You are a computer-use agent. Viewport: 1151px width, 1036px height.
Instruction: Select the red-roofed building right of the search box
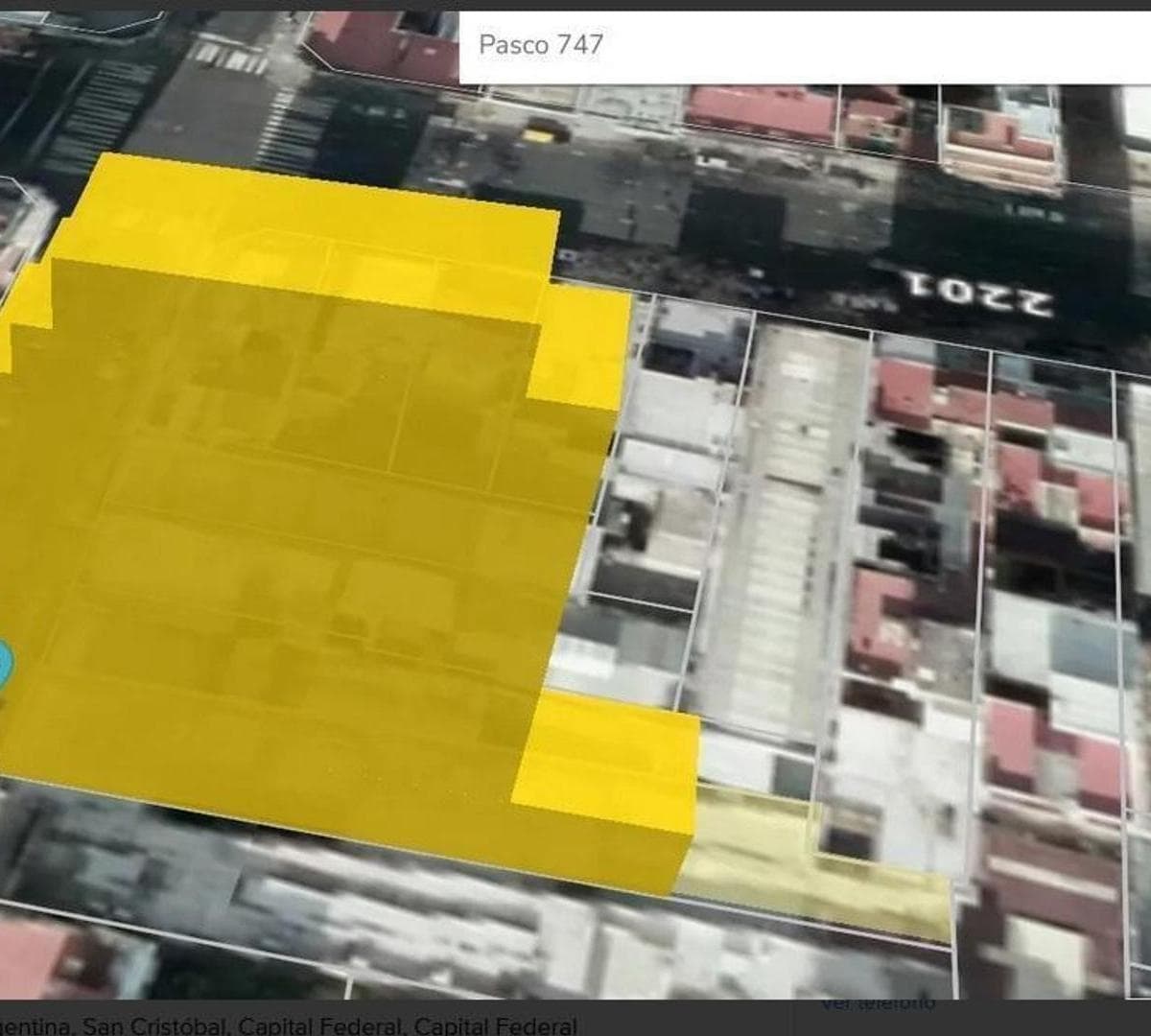(763, 112)
